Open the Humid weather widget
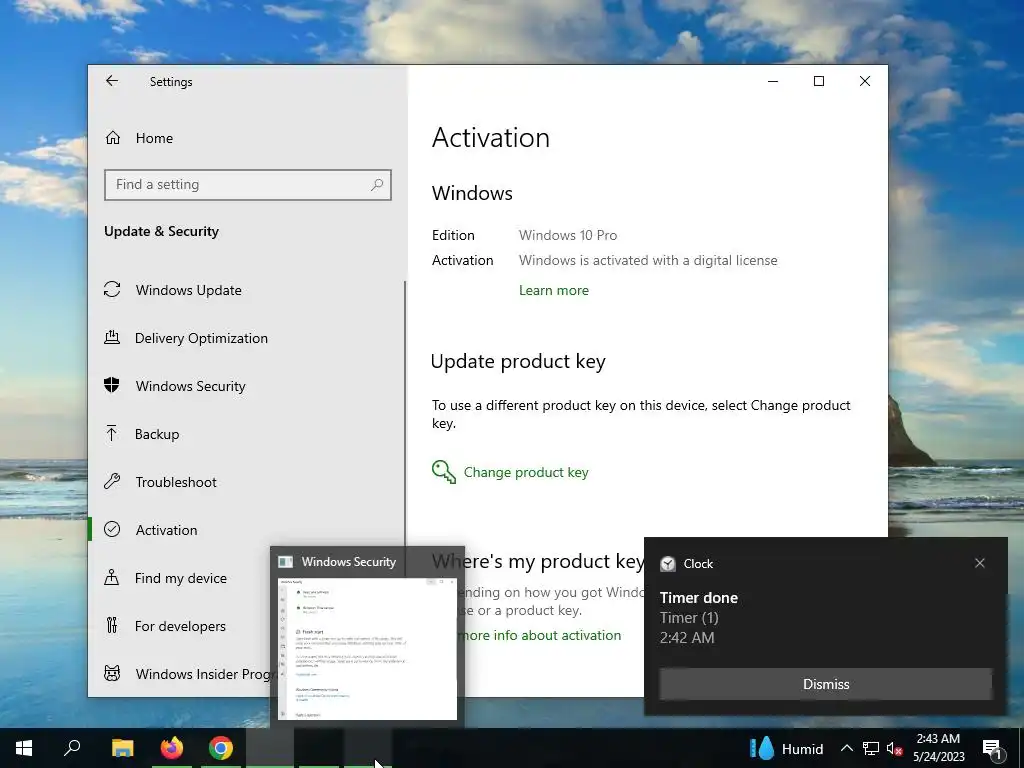1024x768 pixels. [x=786, y=748]
